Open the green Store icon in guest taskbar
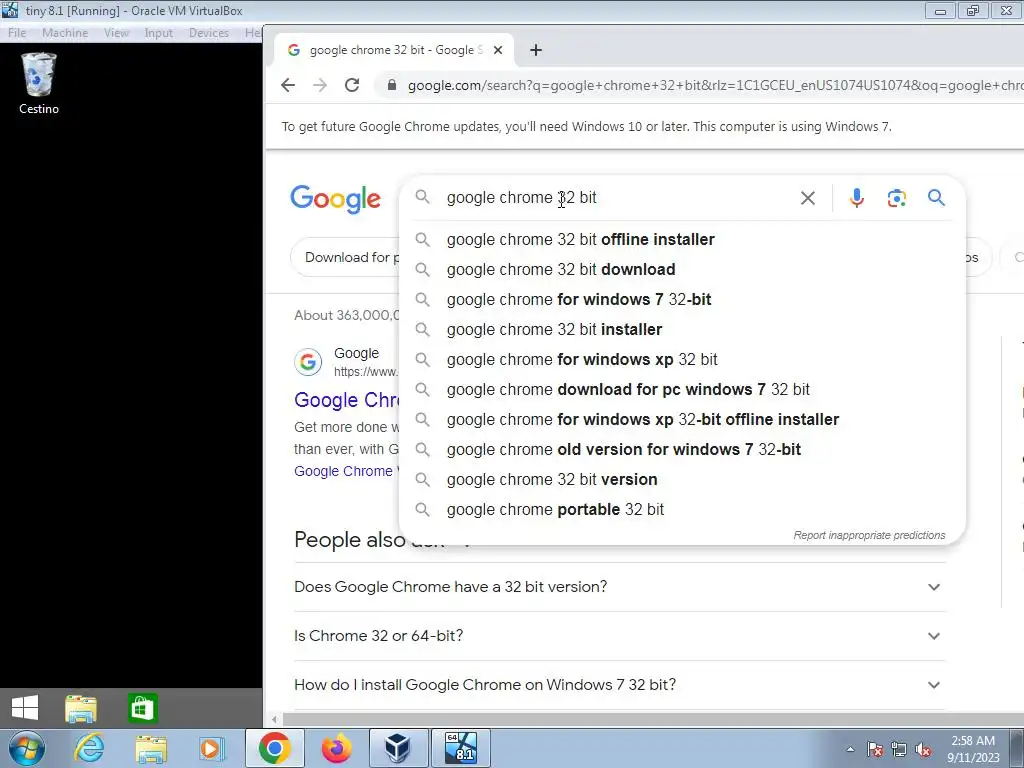 coord(142,708)
